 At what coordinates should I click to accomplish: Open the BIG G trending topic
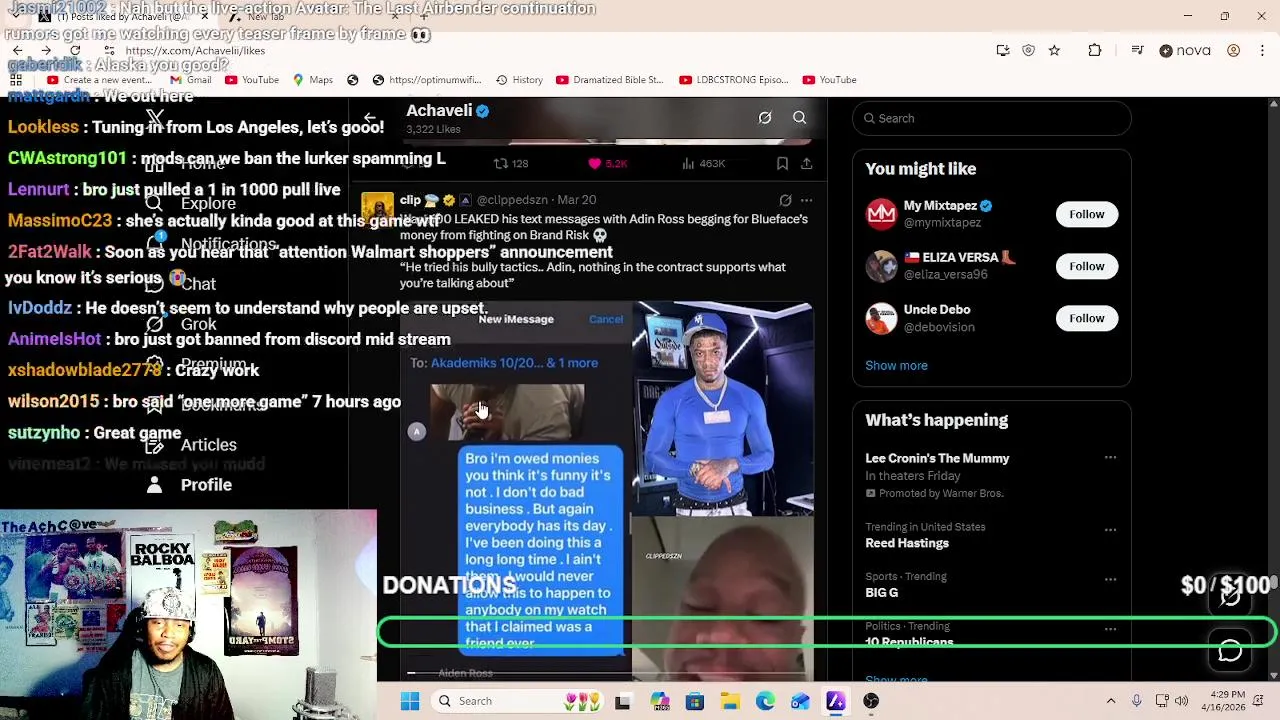(x=881, y=593)
